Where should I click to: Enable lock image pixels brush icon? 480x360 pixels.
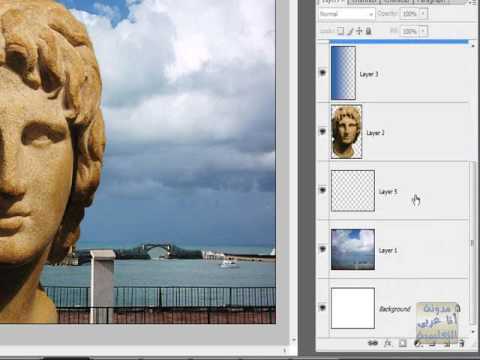tap(350, 31)
